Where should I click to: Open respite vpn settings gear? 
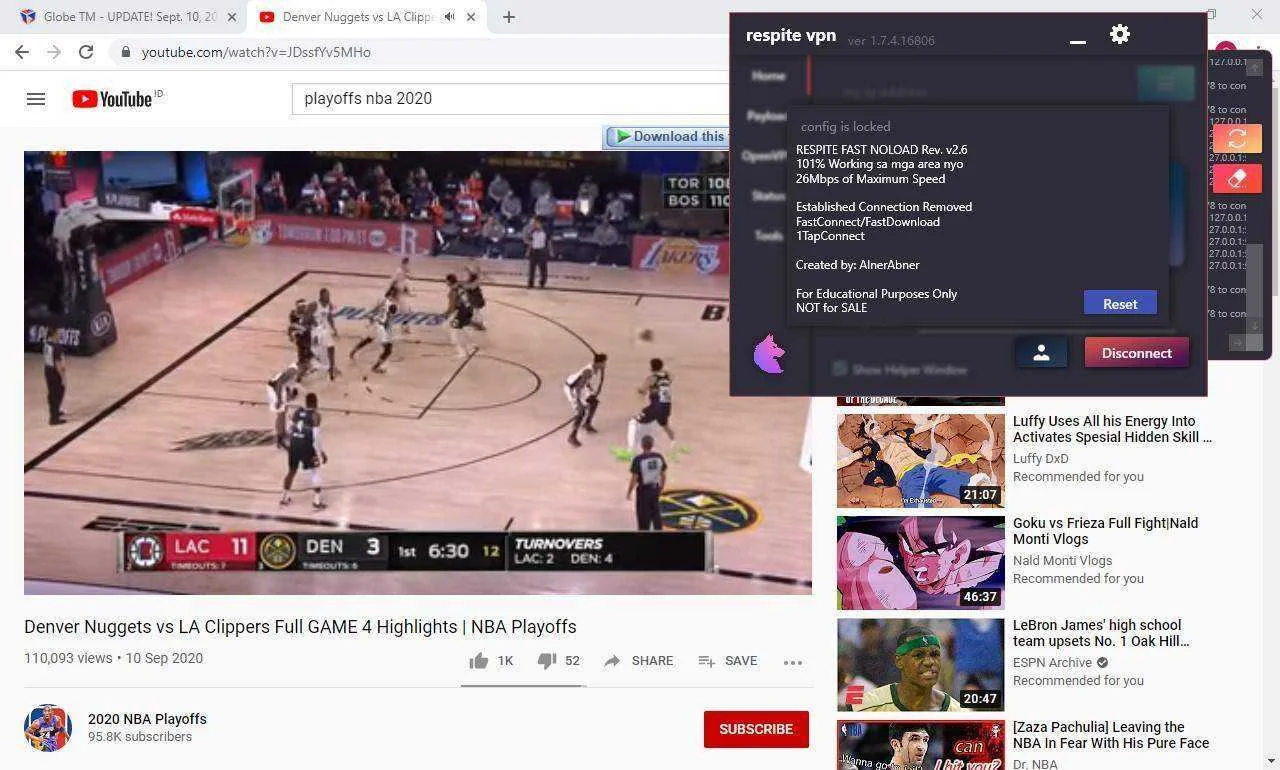1120,34
